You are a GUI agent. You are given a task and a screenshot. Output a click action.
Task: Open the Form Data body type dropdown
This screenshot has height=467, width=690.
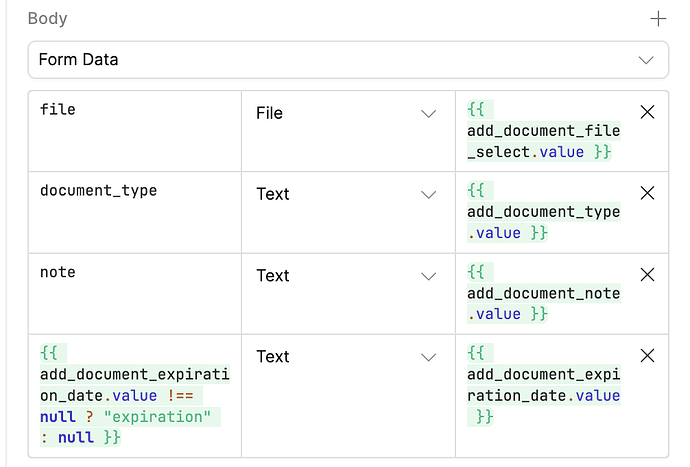point(348,60)
